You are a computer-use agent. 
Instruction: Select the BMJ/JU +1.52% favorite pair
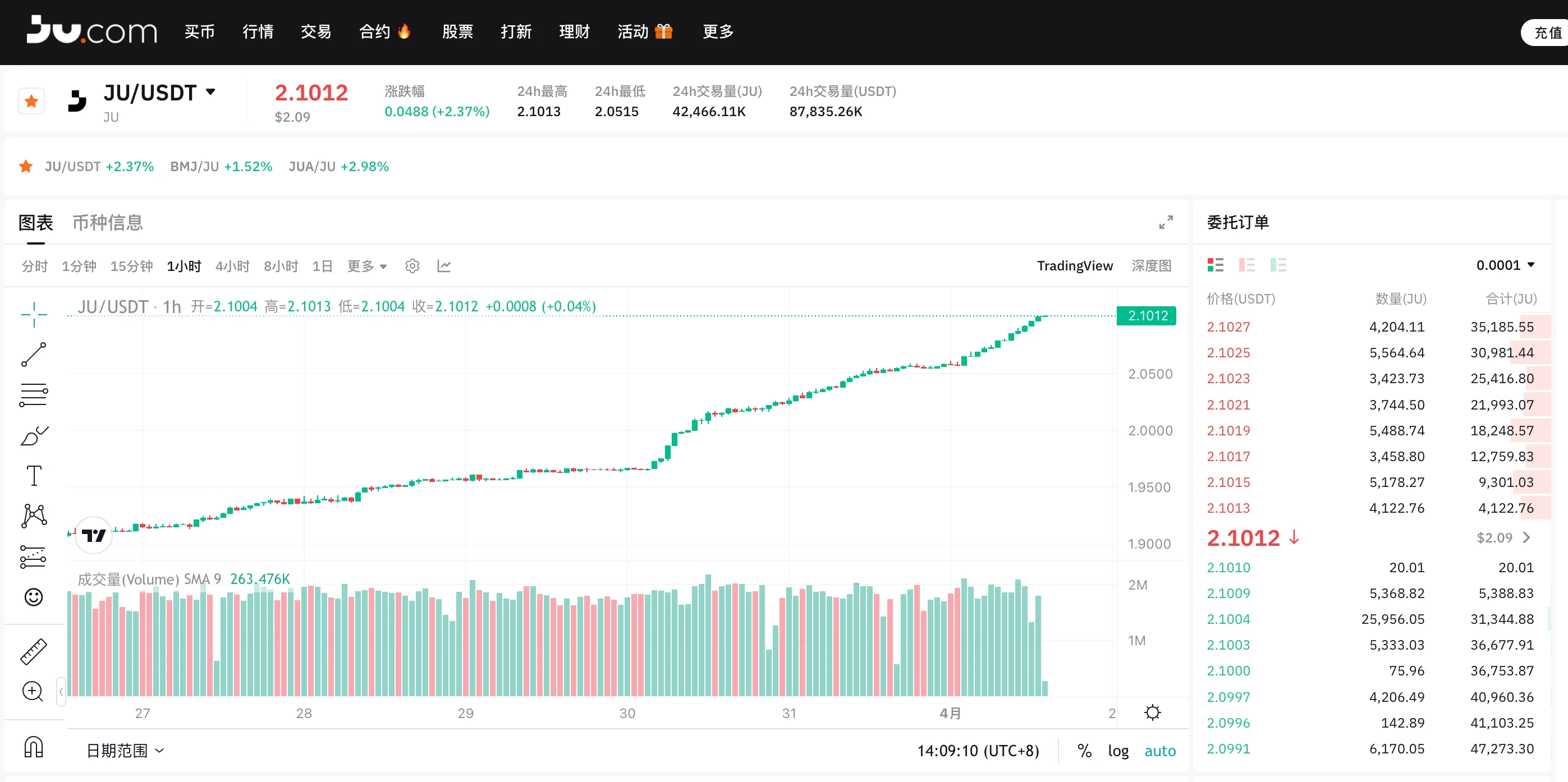tap(221, 167)
